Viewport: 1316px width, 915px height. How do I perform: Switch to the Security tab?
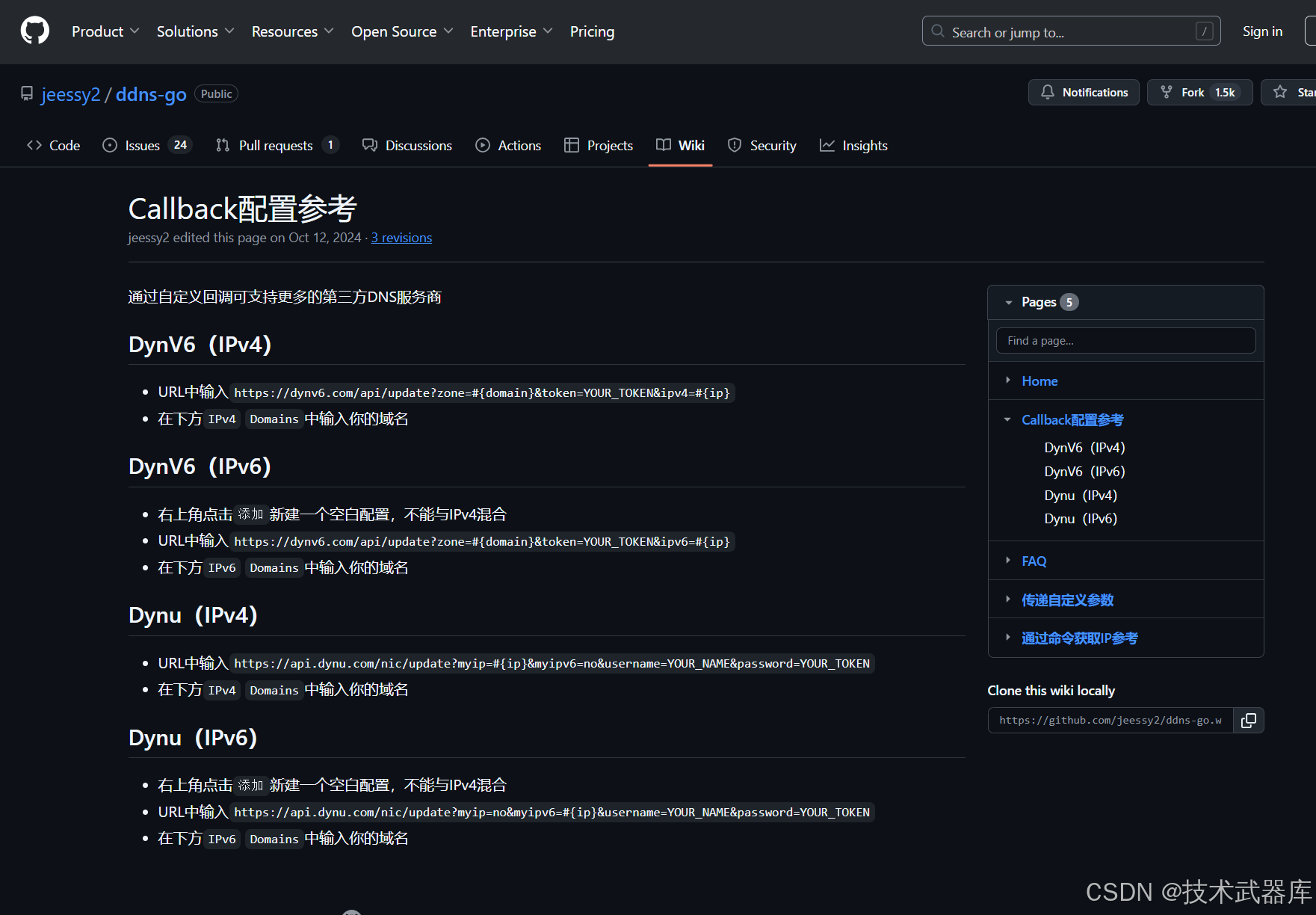[762, 145]
